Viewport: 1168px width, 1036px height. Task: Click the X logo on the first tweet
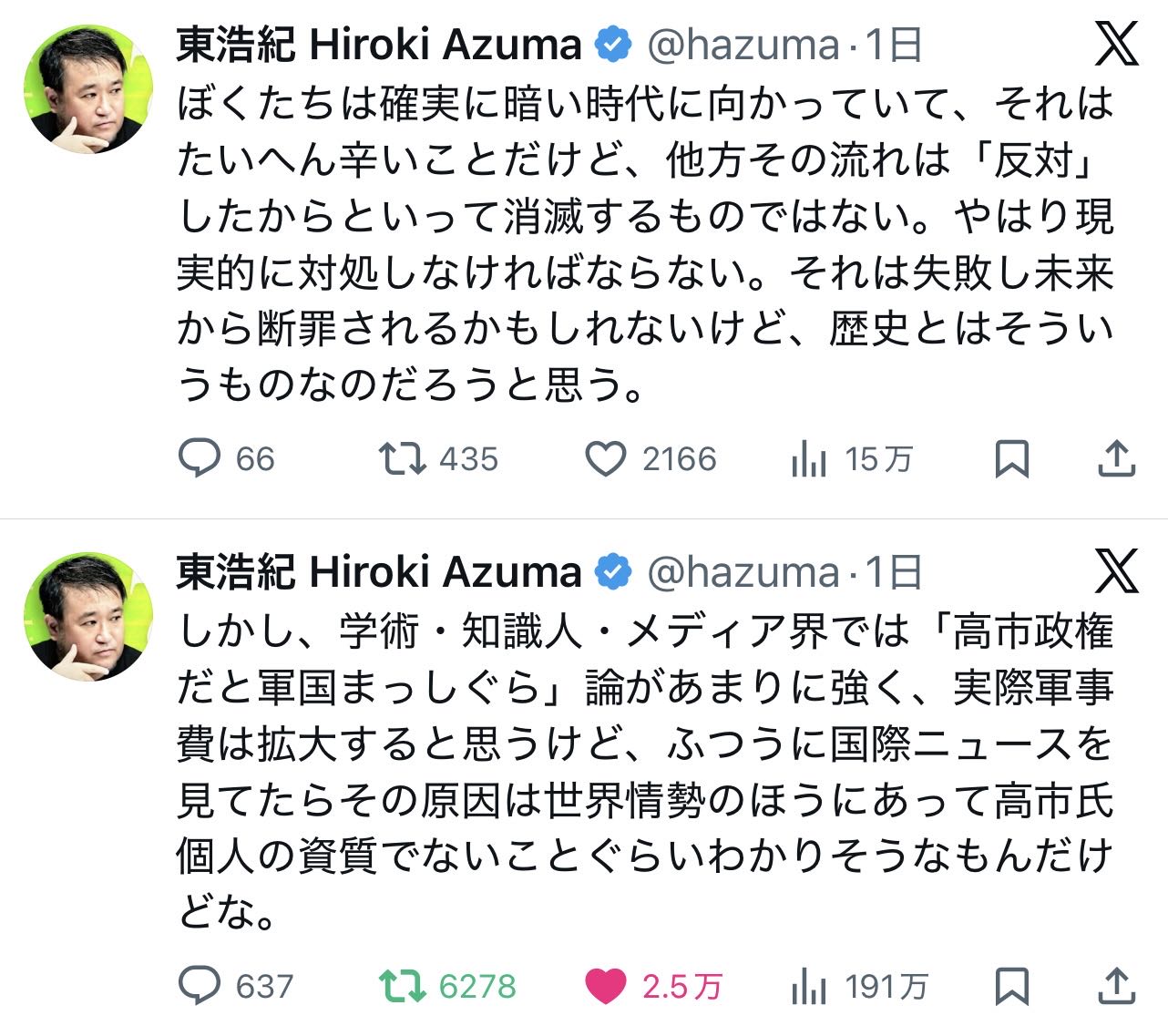[1116, 44]
